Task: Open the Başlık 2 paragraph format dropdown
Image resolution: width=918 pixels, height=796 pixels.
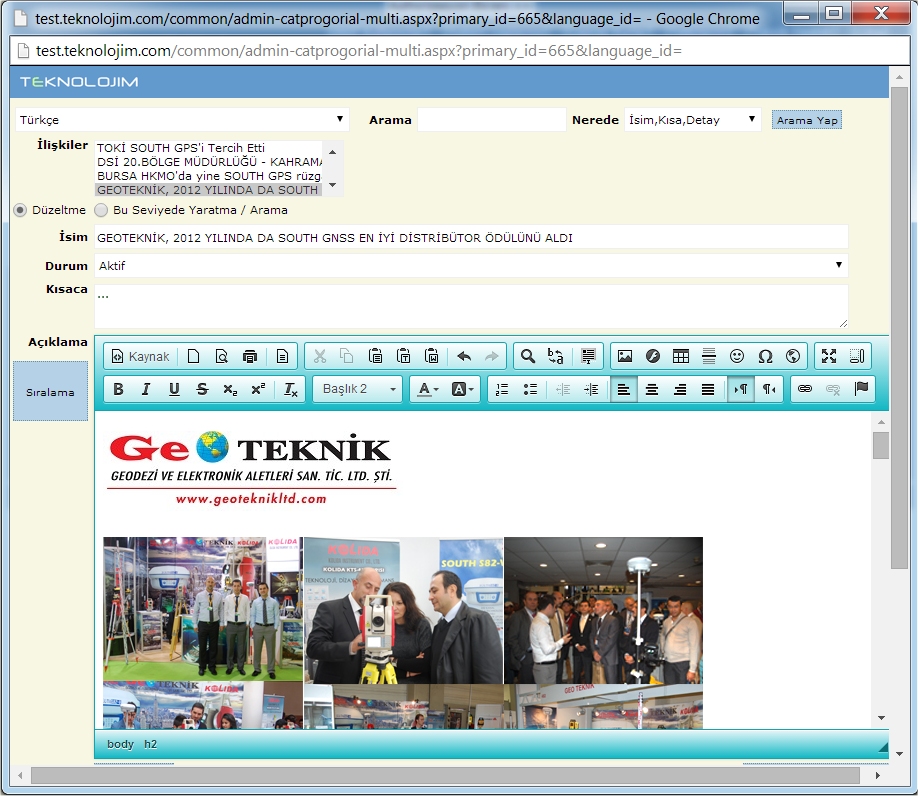Action: click(x=357, y=389)
